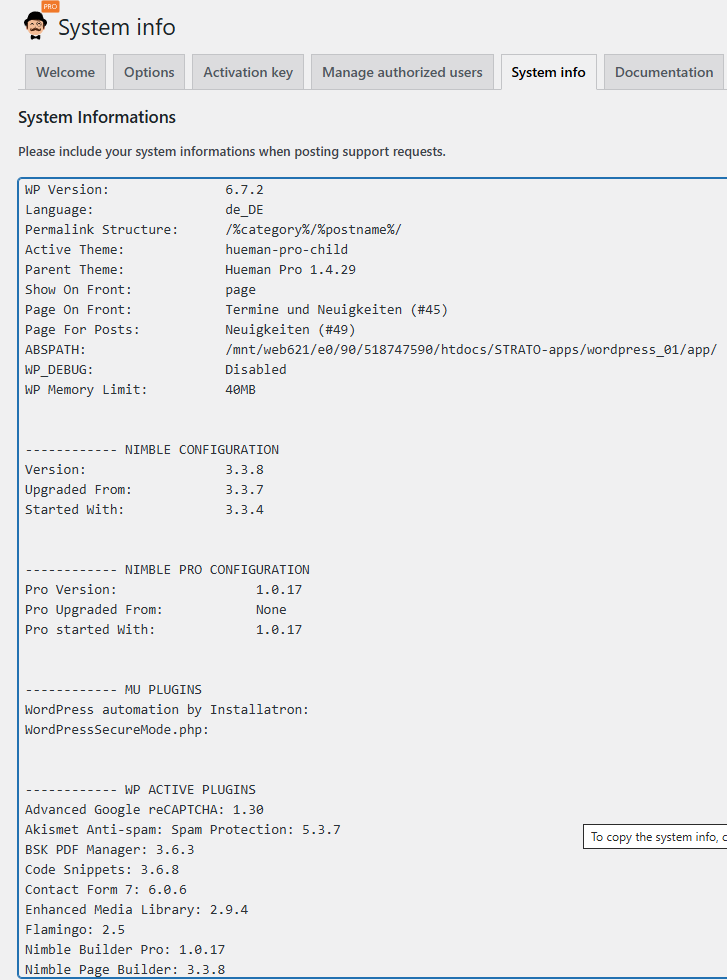Image resolution: width=727 pixels, height=980 pixels.
Task: Click the WP_DEBUG value Disabled
Action: tap(256, 369)
